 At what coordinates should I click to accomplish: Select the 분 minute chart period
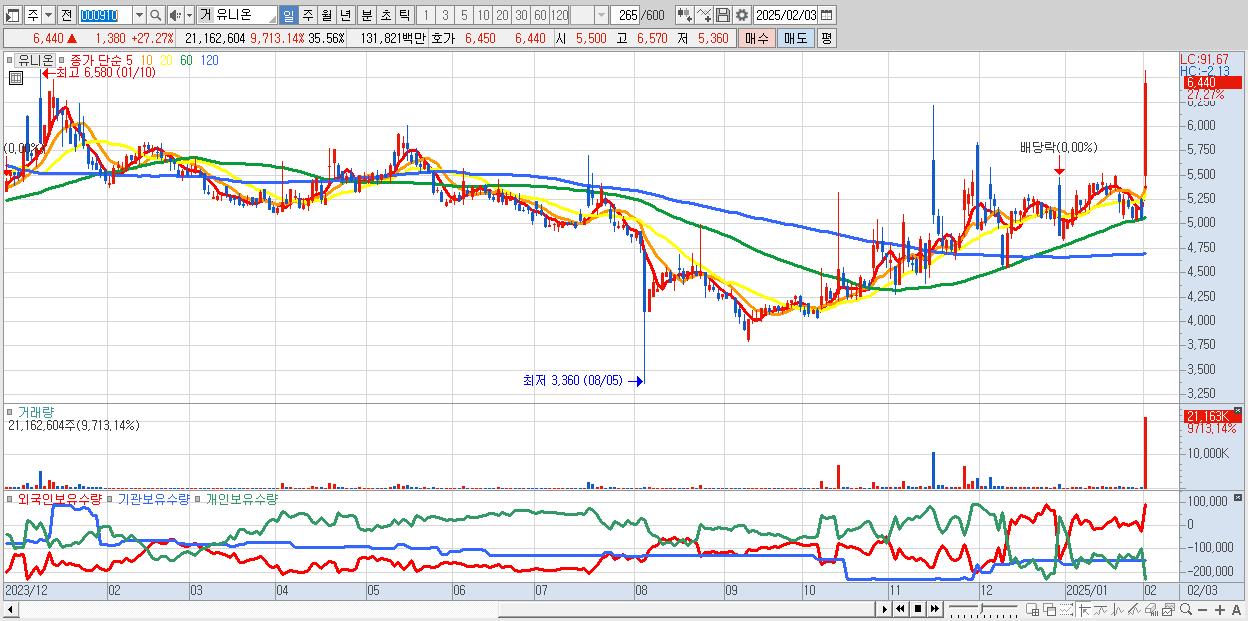[x=366, y=15]
